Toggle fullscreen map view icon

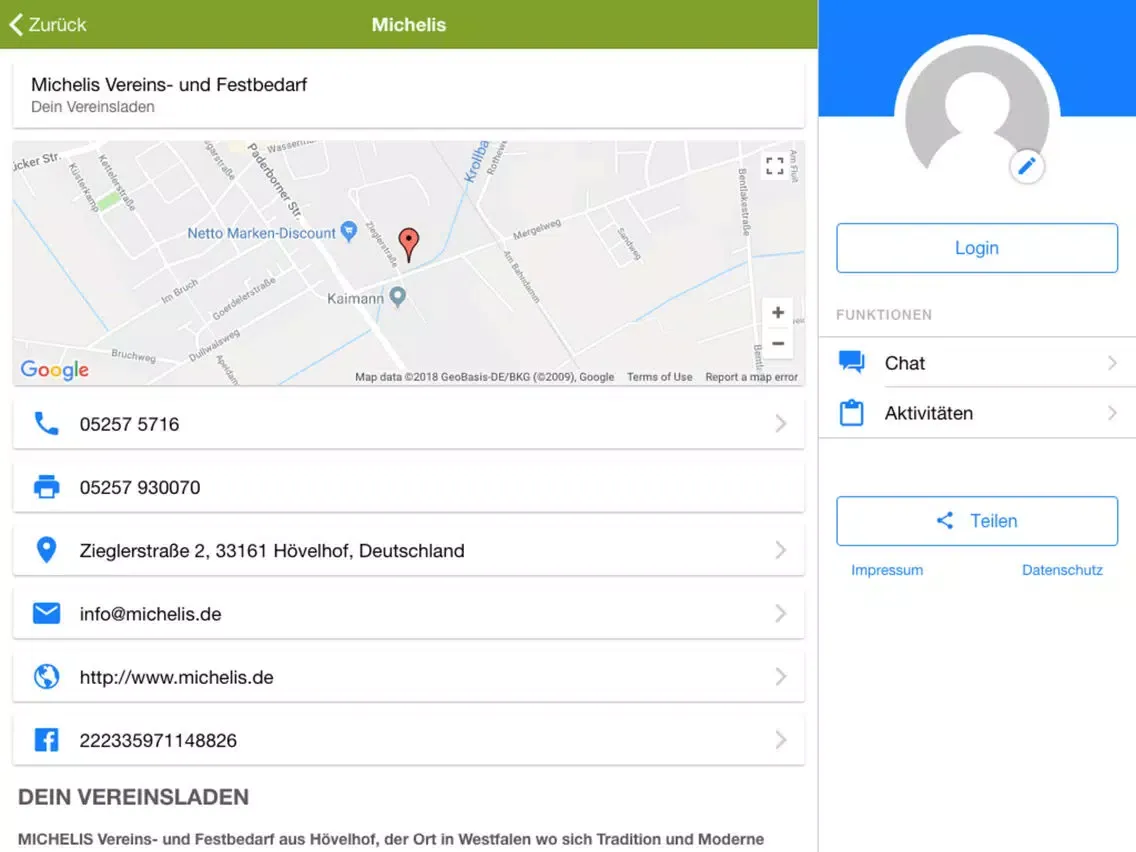click(x=774, y=166)
